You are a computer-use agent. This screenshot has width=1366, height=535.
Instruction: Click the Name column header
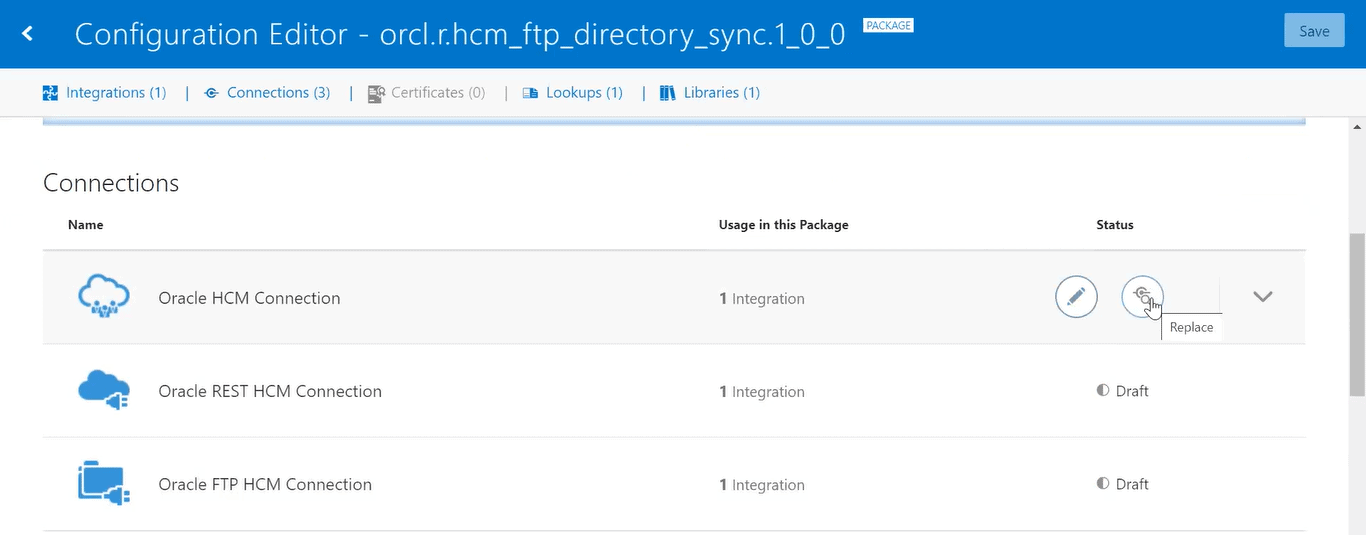[86, 225]
